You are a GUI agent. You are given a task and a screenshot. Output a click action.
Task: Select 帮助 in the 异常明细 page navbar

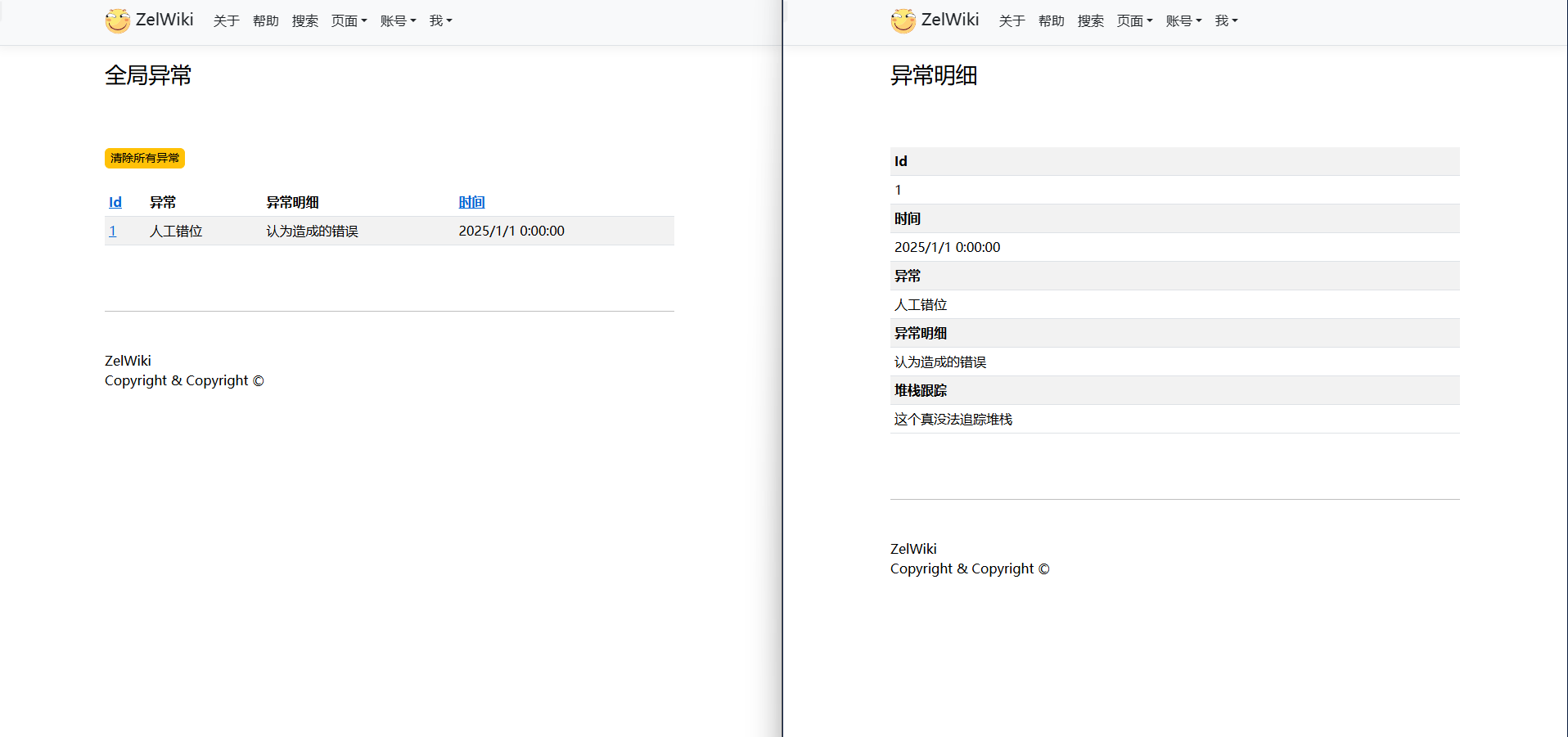point(1051,21)
